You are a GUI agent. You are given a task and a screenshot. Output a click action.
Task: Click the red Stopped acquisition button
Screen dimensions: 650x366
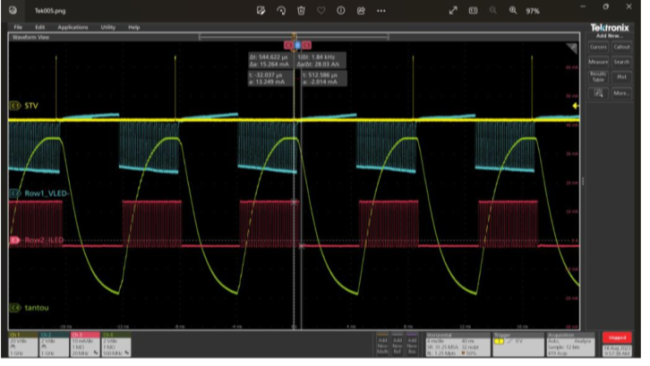[x=617, y=337]
